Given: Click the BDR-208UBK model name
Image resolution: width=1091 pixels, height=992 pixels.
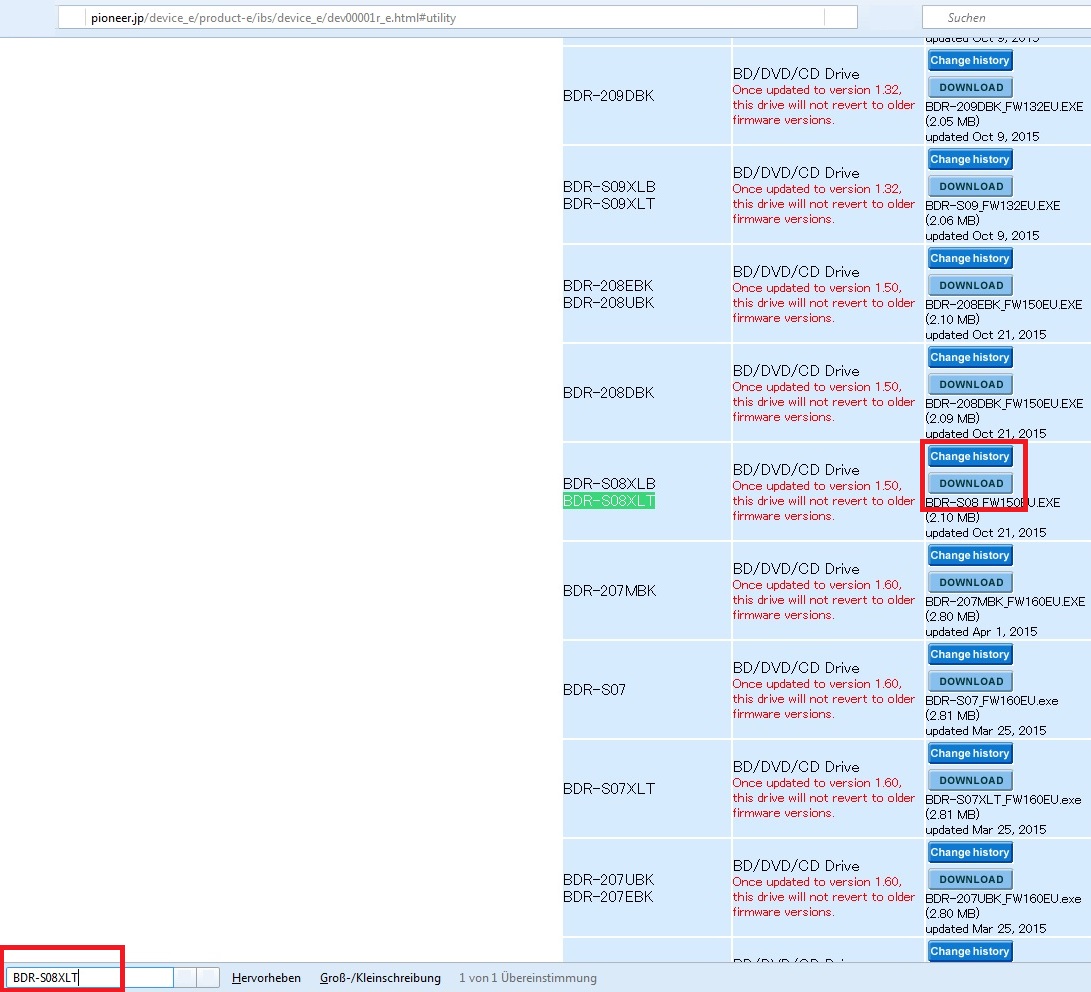Looking at the screenshot, I should (x=609, y=303).
